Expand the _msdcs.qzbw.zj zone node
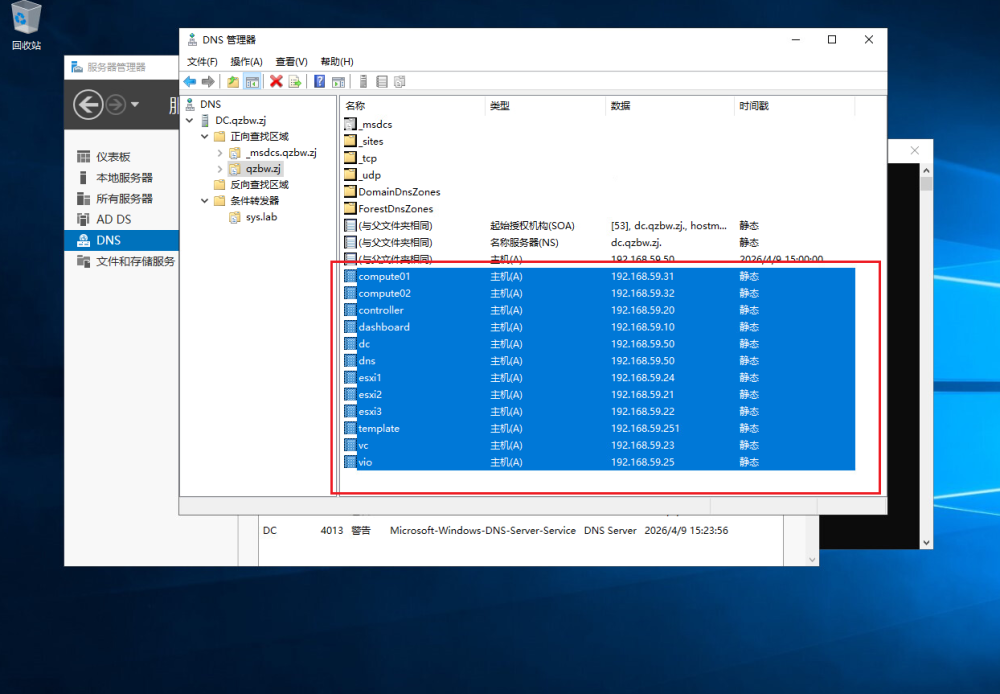The height and width of the screenshot is (694, 1000). point(219,153)
